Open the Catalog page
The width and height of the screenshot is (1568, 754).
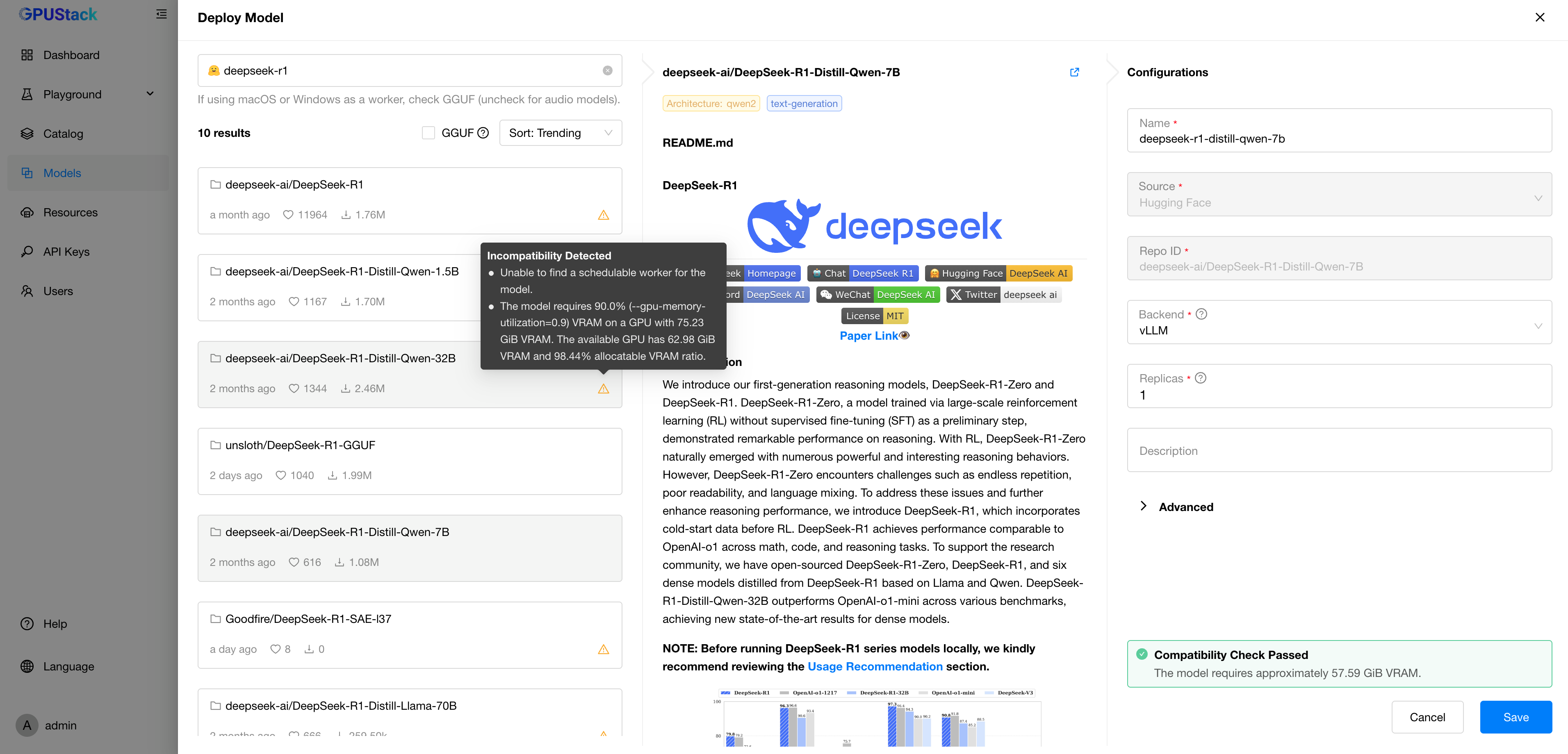pos(88,134)
